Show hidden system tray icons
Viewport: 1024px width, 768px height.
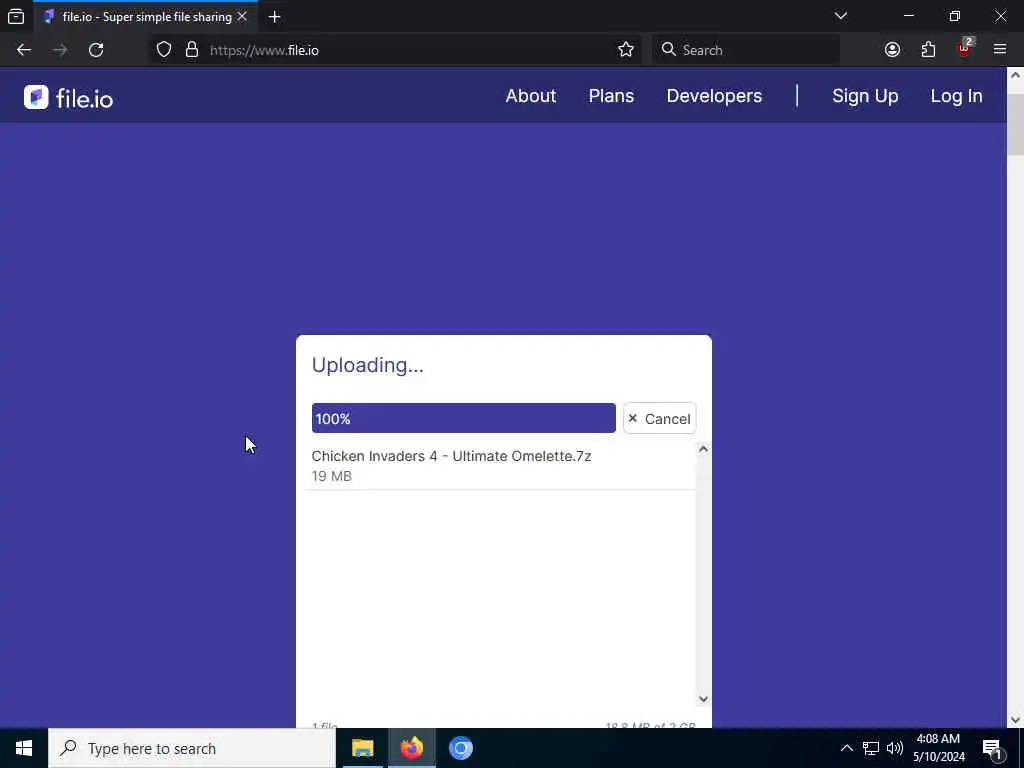pos(846,748)
